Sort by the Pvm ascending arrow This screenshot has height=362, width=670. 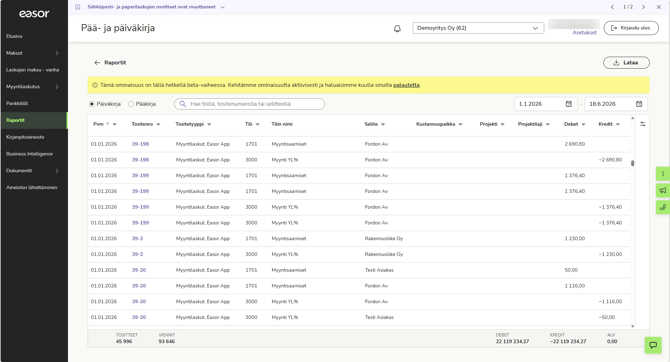click(108, 124)
